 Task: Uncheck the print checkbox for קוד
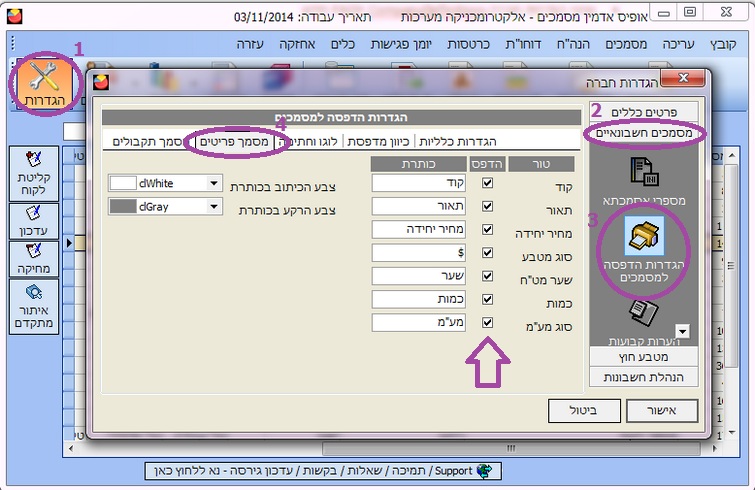tap(488, 183)
